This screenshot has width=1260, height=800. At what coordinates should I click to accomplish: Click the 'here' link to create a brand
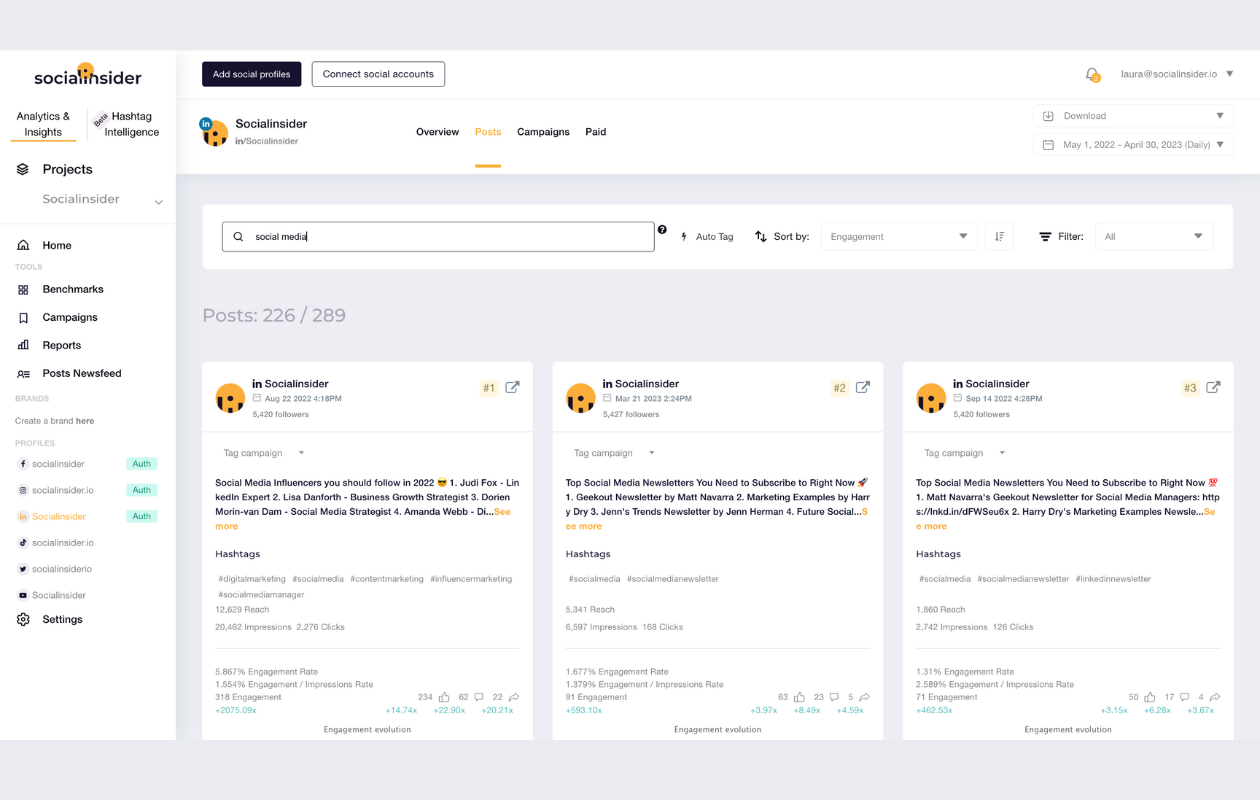85,421
